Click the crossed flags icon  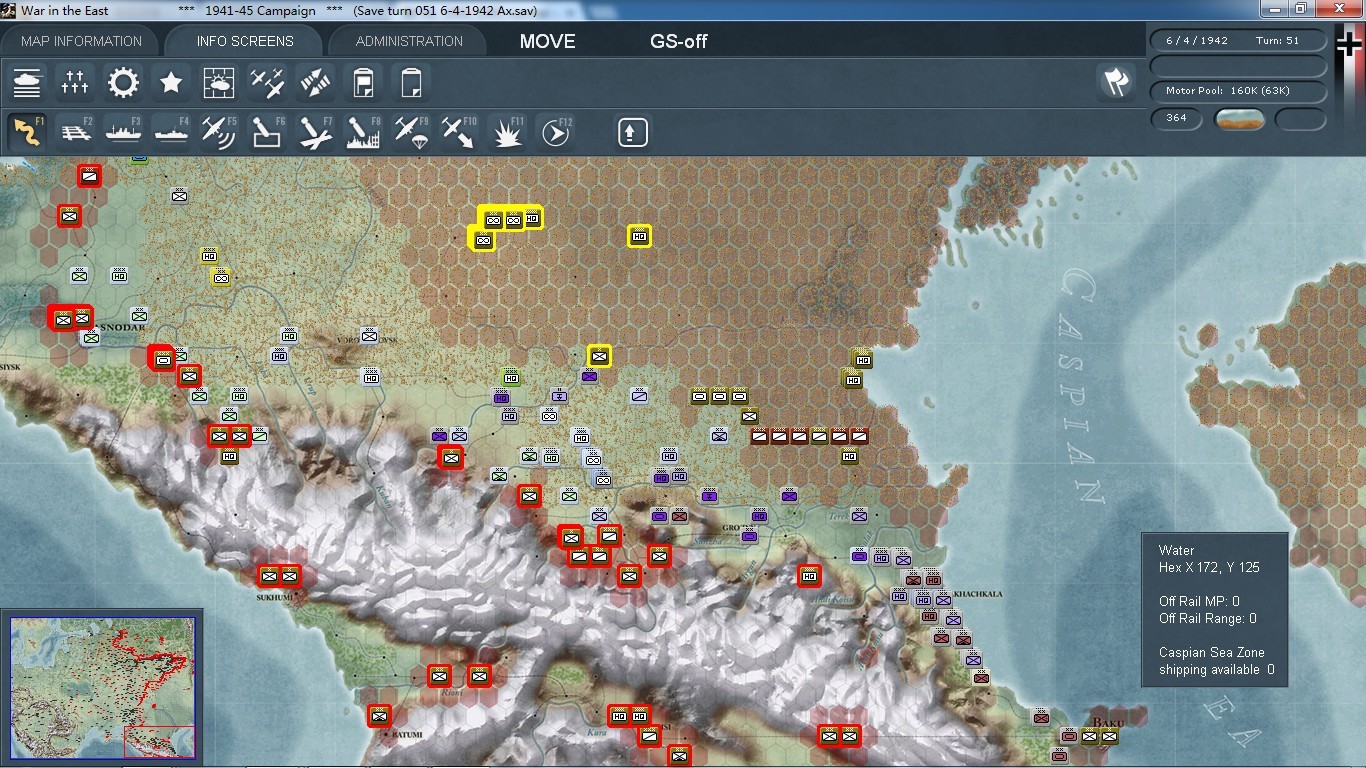click(1115, 82)
